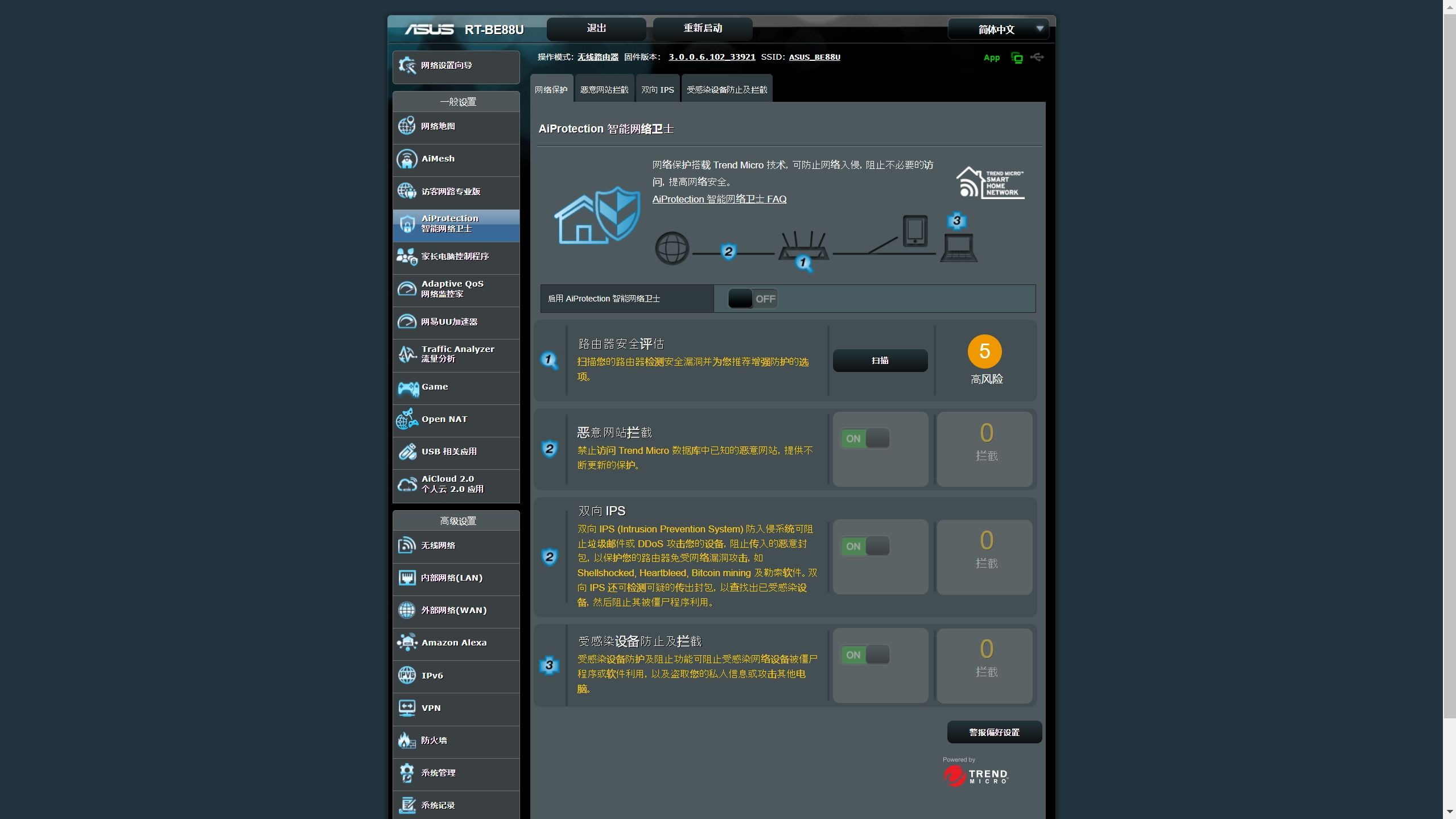1456x819 pixels.
Task: Click the 退出 logout button
Action: [596, 28]
